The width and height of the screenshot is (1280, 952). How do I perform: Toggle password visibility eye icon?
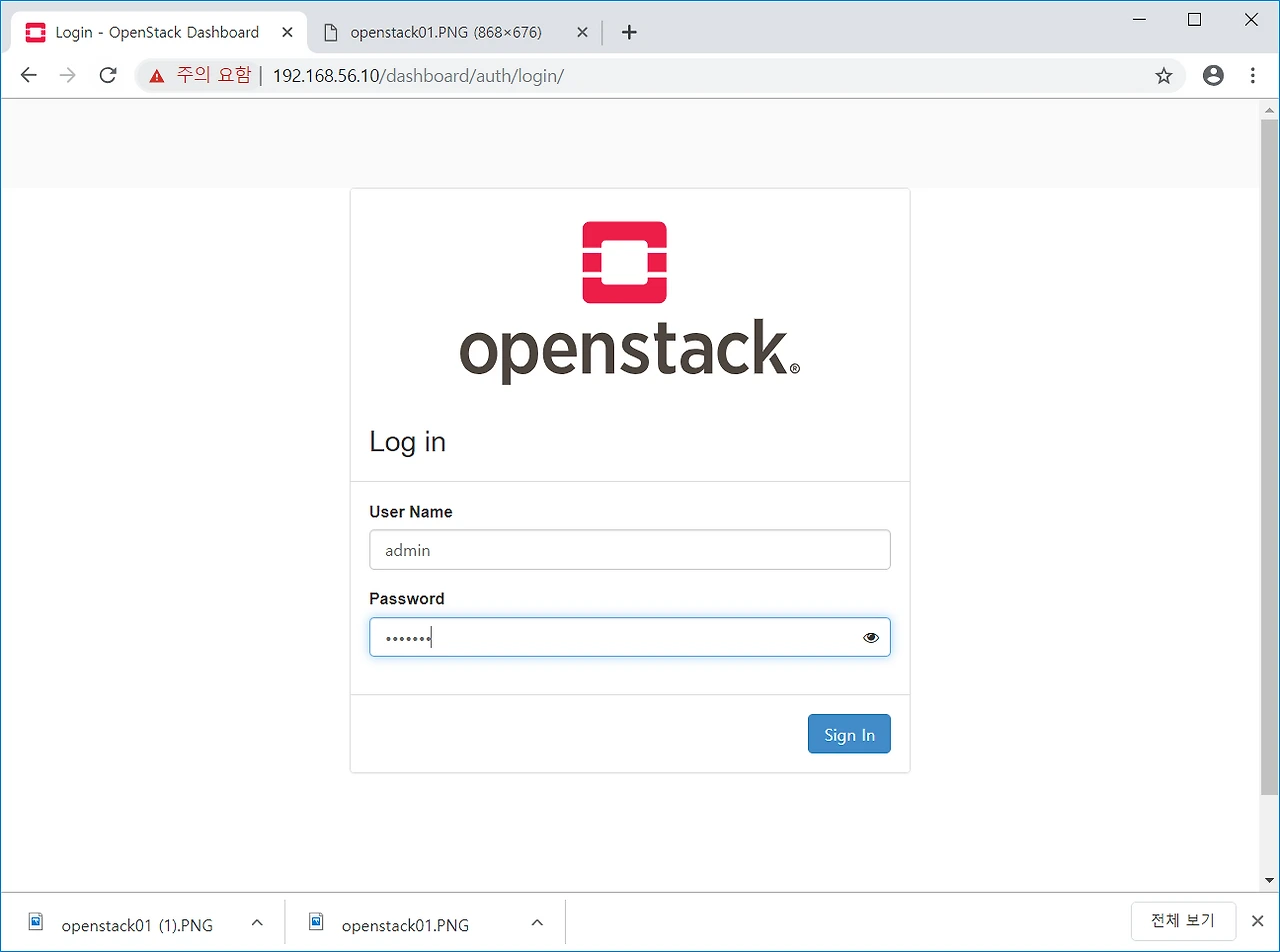pos(871,637)
